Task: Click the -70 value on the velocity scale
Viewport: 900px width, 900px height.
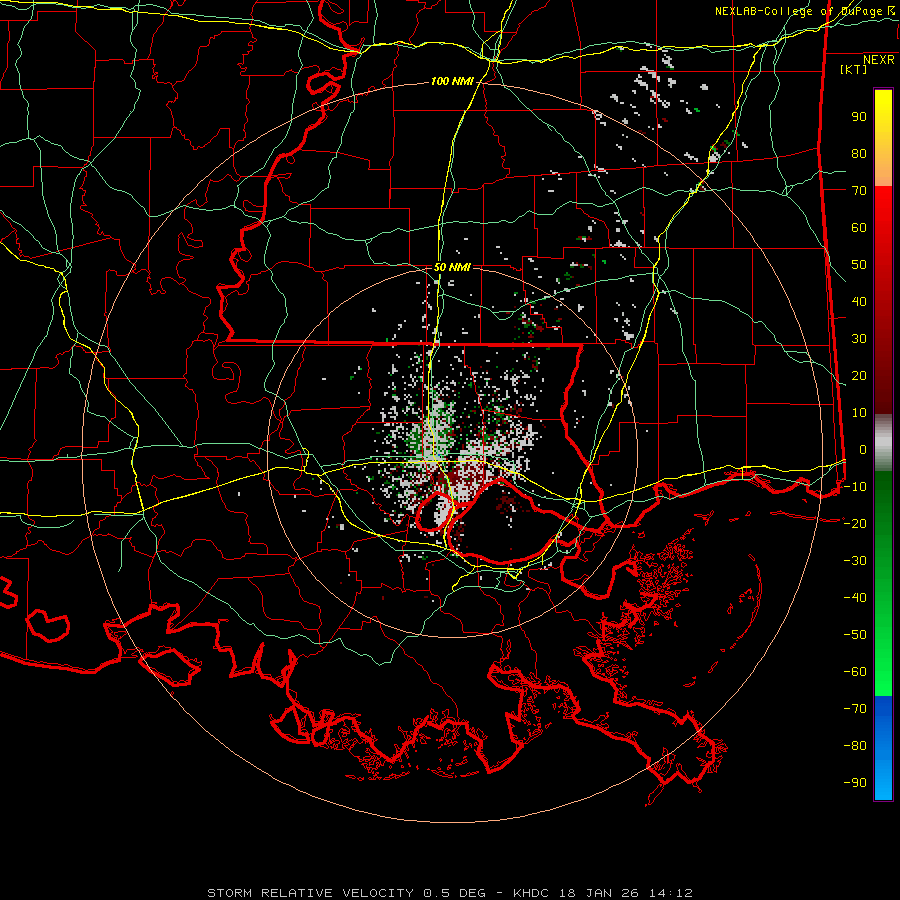Action: coord(855,709)
